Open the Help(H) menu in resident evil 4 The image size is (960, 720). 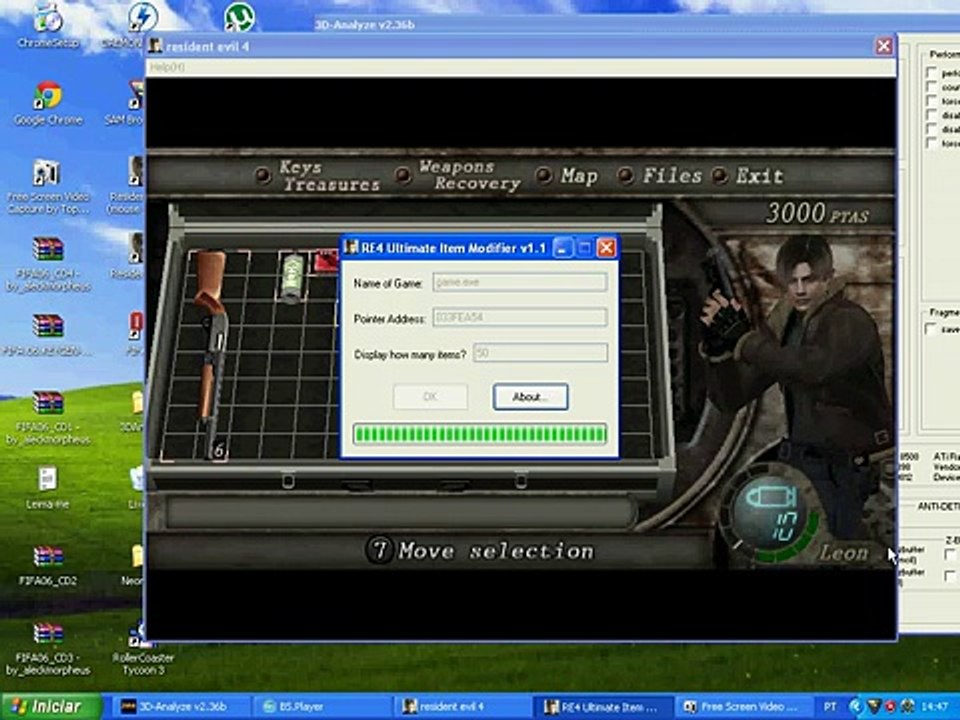[x=167, y=67]
